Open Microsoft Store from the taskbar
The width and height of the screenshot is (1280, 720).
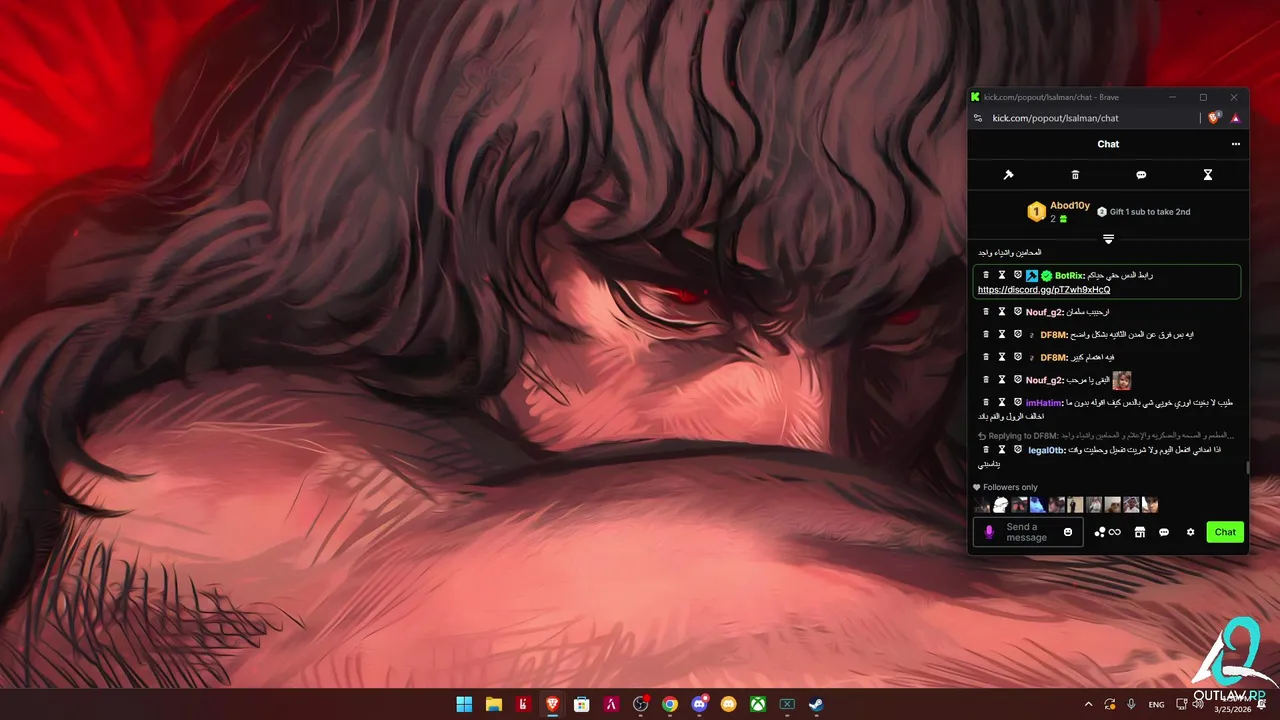coord(582,704)
